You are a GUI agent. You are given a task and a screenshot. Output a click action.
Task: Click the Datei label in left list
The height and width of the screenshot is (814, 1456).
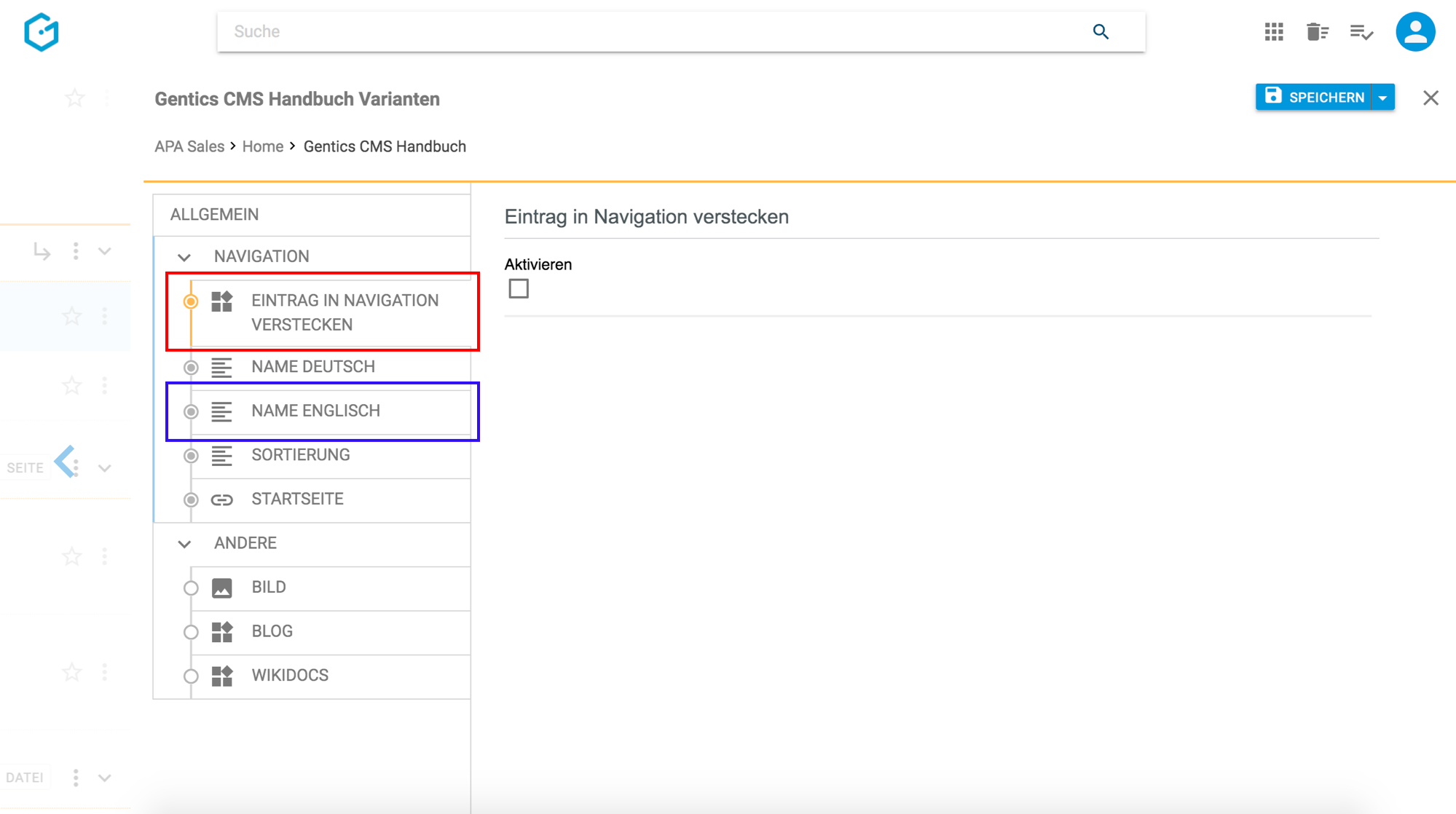[24, 778]
